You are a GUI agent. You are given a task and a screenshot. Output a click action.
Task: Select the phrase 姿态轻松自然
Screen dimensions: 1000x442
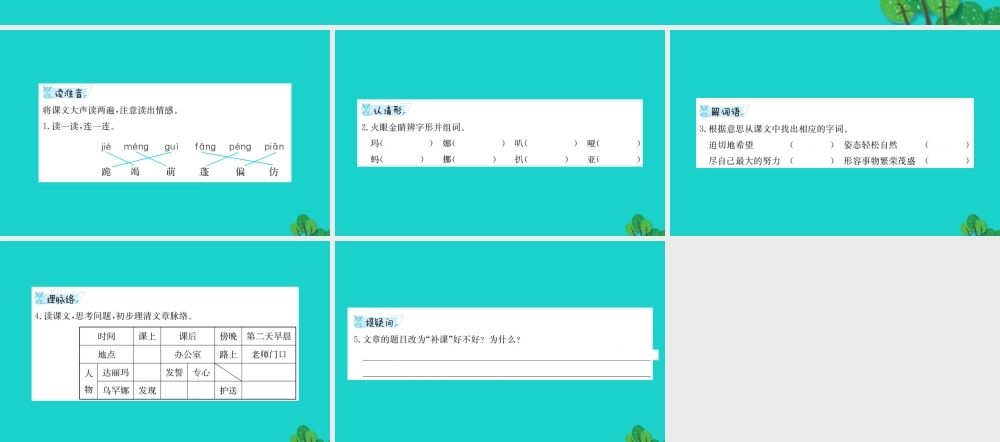(870, 145)
